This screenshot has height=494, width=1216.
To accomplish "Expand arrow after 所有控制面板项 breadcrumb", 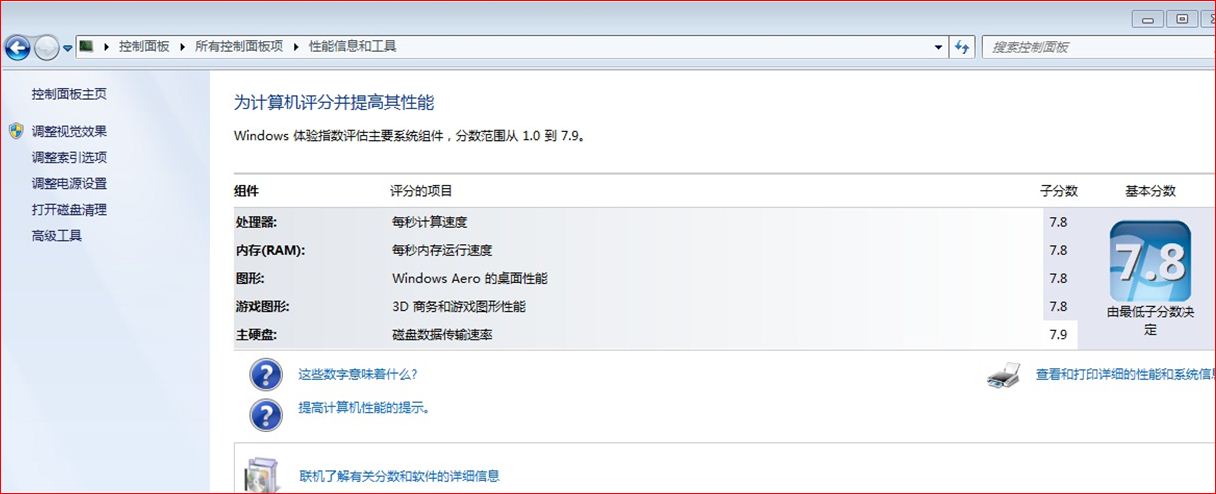I will pyautogui.click(x=296, y=47).
